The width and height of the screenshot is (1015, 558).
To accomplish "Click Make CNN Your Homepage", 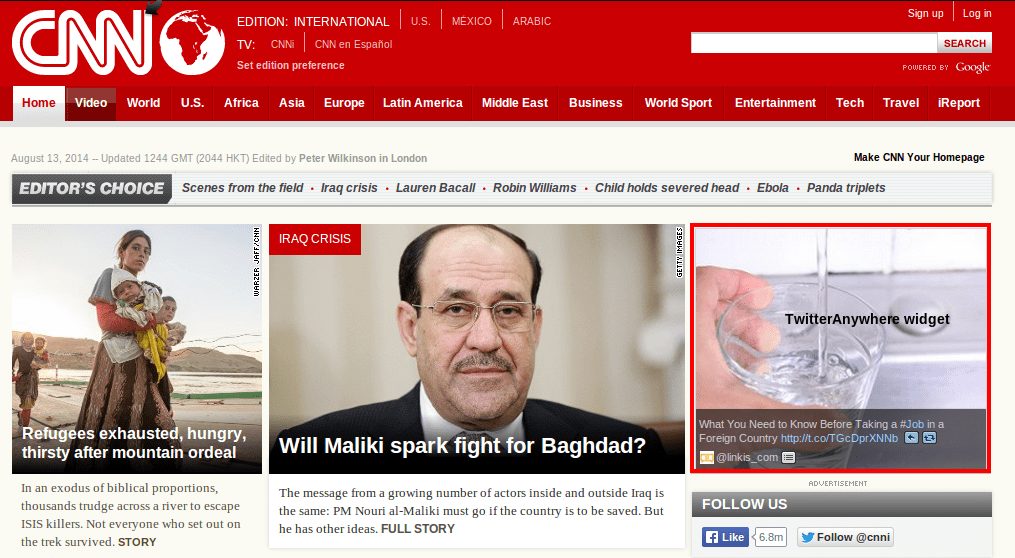I will coord(919,157).
